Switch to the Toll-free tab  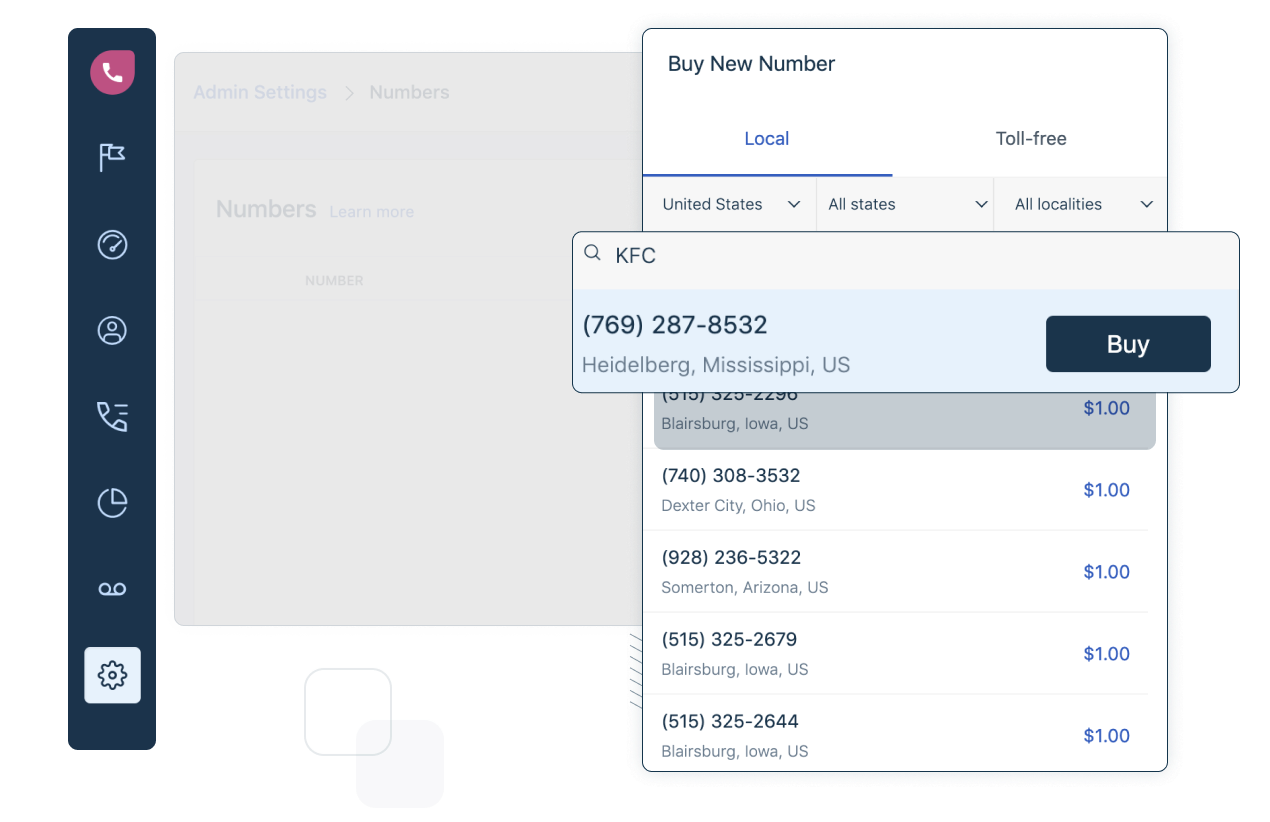click(1031, 139)
